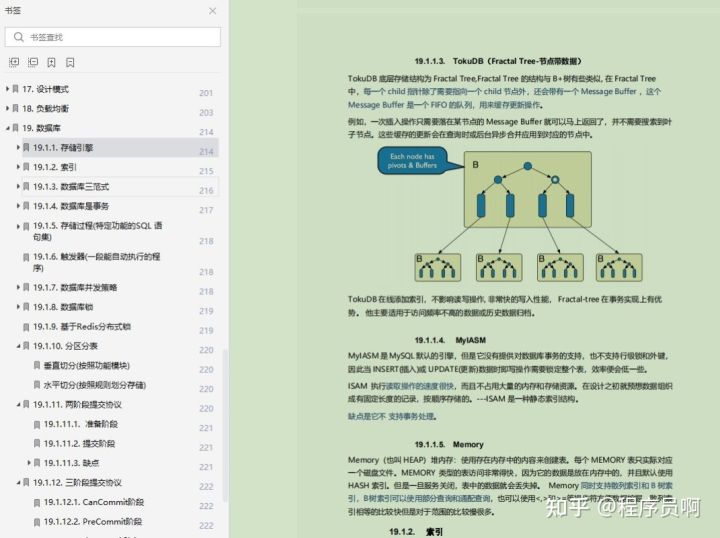Image resolution: width=720 pixels, height=538 pixels.
Task: Click the collapse all bookmarks icon
Action: (33, 62)
